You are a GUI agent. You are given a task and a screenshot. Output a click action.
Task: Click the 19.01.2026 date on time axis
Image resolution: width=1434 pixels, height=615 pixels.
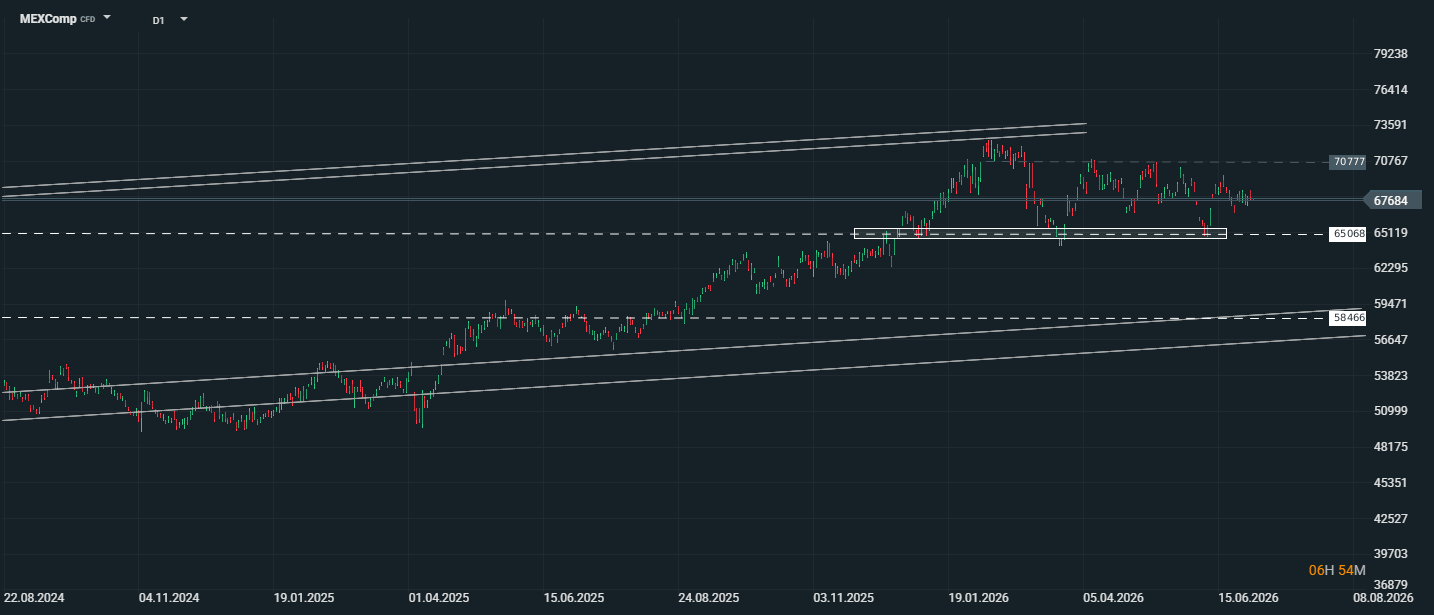coord(979,598)
